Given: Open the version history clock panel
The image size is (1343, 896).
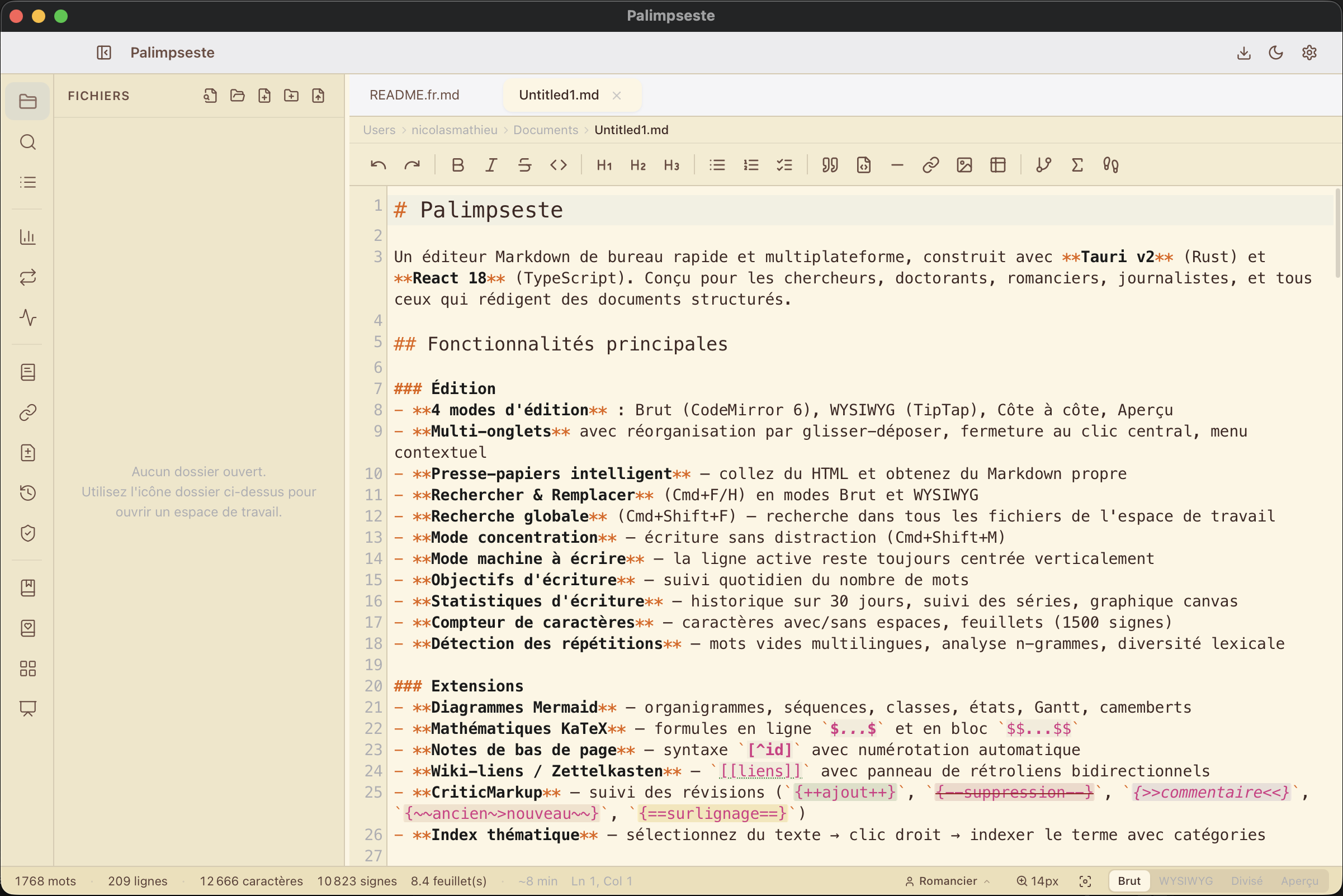Looking at the screenshot, I should click(x=27, y=492).
